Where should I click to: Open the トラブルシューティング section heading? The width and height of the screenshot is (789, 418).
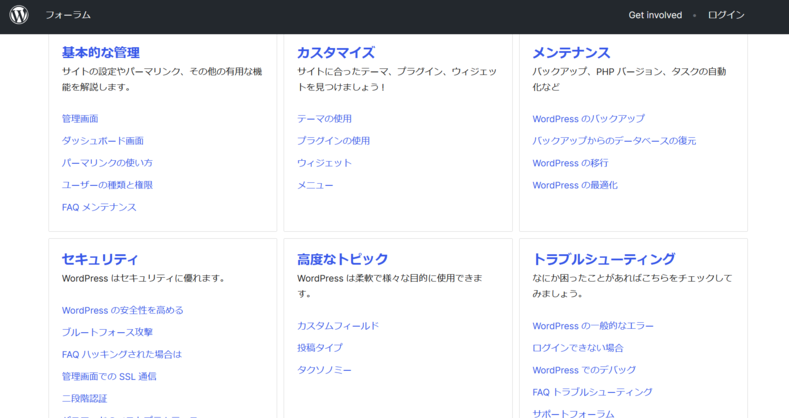[604, 259]
